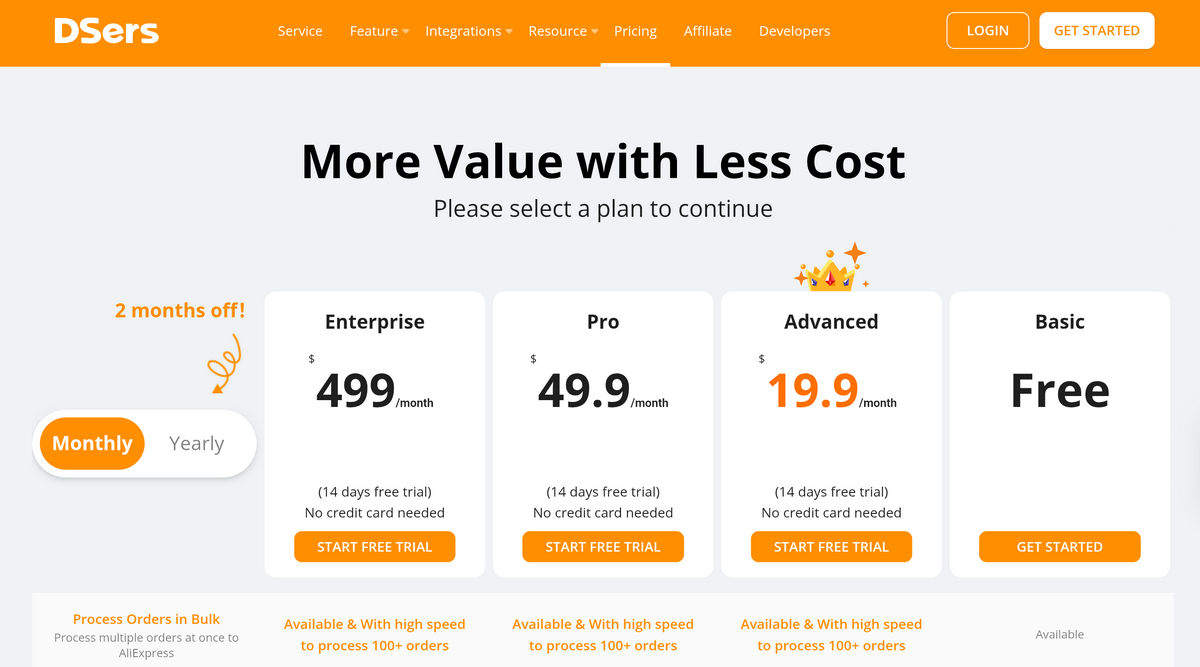Expand the Integrations dropdown
1200x667 pixels.
(x=463, y=31)
